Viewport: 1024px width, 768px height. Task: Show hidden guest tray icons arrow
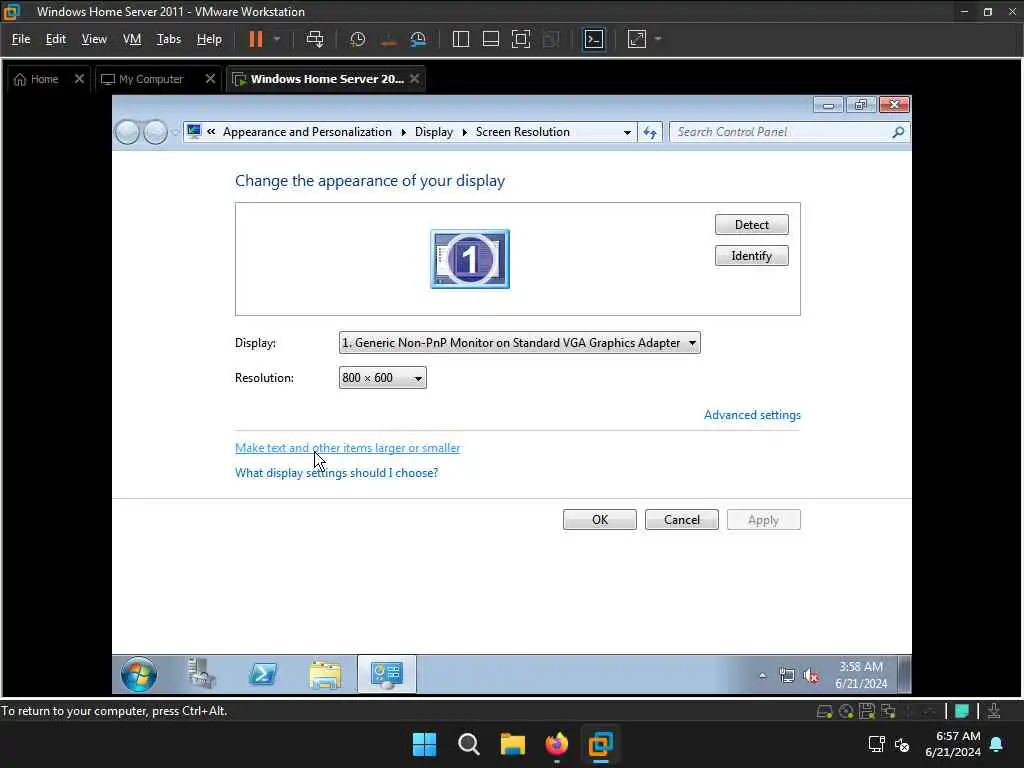(762, 675)
